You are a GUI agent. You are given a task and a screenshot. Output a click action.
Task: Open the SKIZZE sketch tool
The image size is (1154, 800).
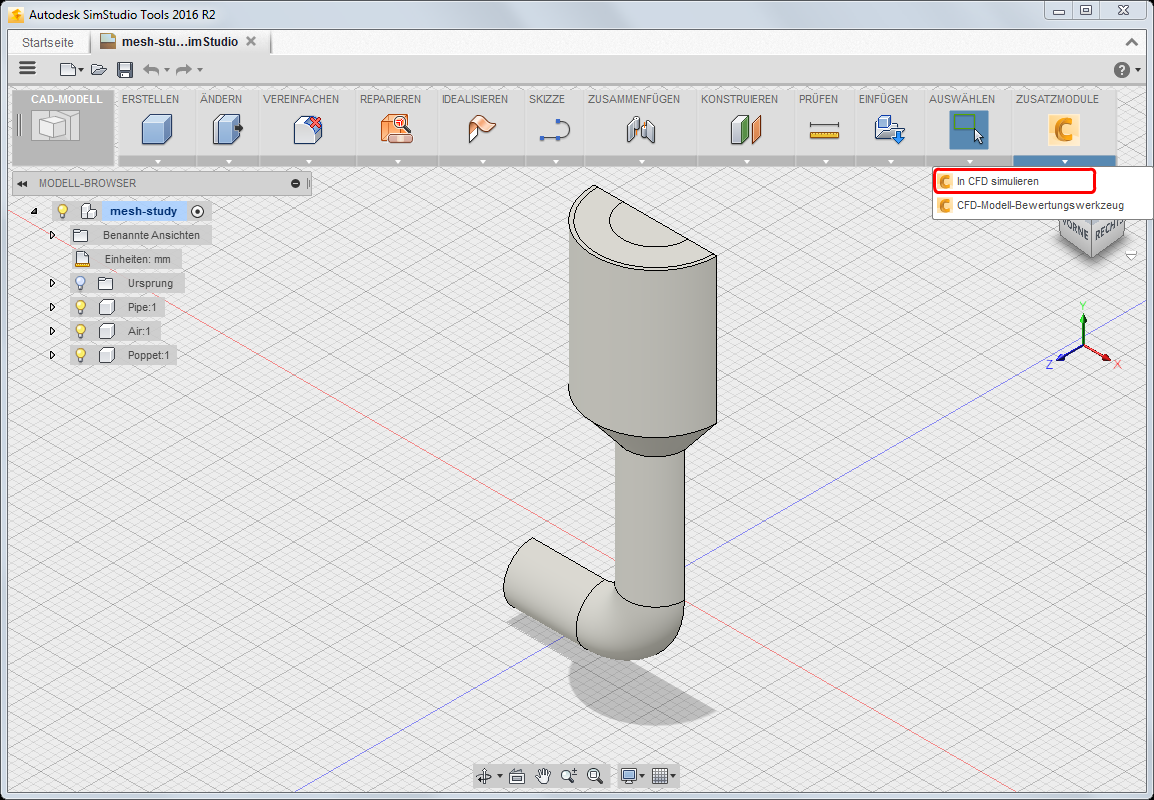554,129
